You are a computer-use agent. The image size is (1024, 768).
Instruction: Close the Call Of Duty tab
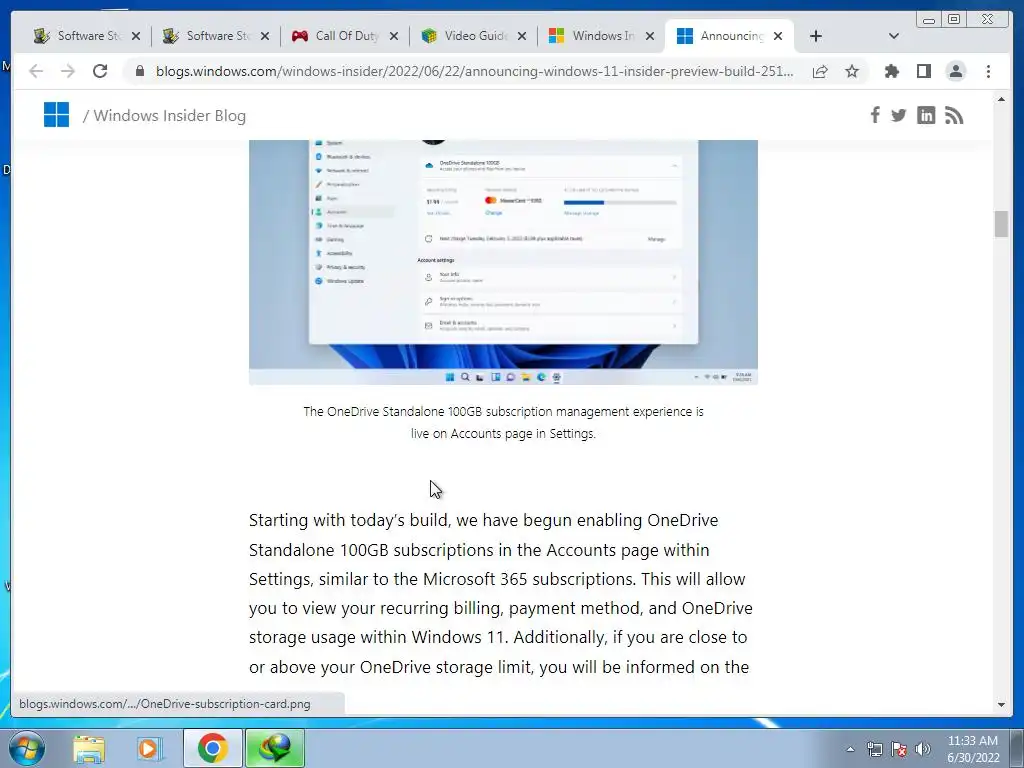(394, 37)
